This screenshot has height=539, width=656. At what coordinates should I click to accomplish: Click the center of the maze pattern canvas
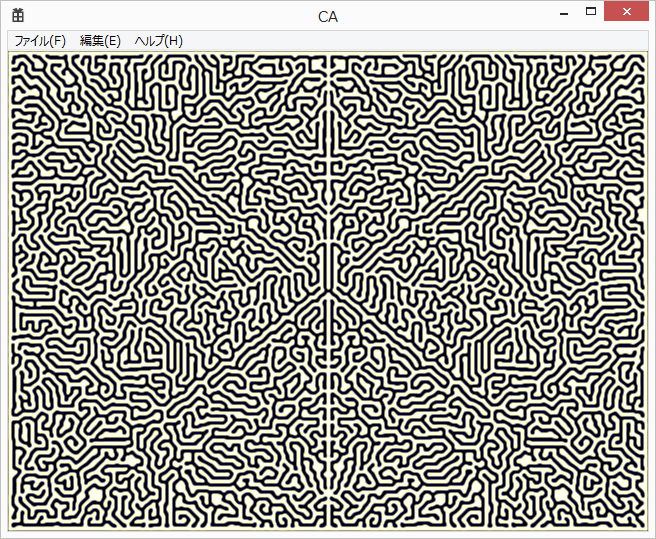328,288
